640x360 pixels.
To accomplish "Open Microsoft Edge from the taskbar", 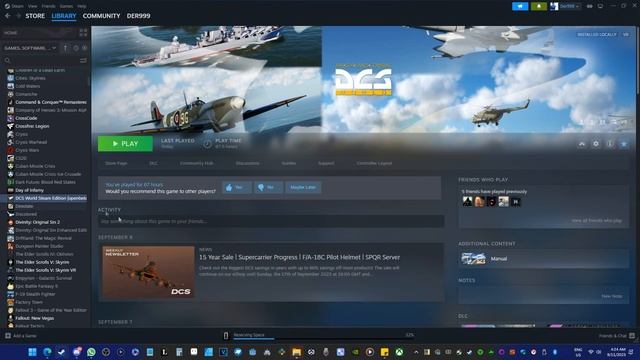I will (47, 352).
